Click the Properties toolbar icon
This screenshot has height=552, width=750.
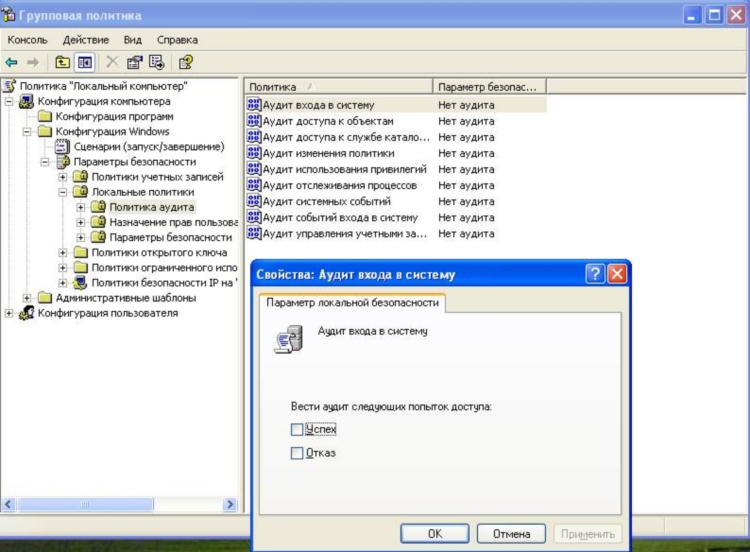[135, 62]
